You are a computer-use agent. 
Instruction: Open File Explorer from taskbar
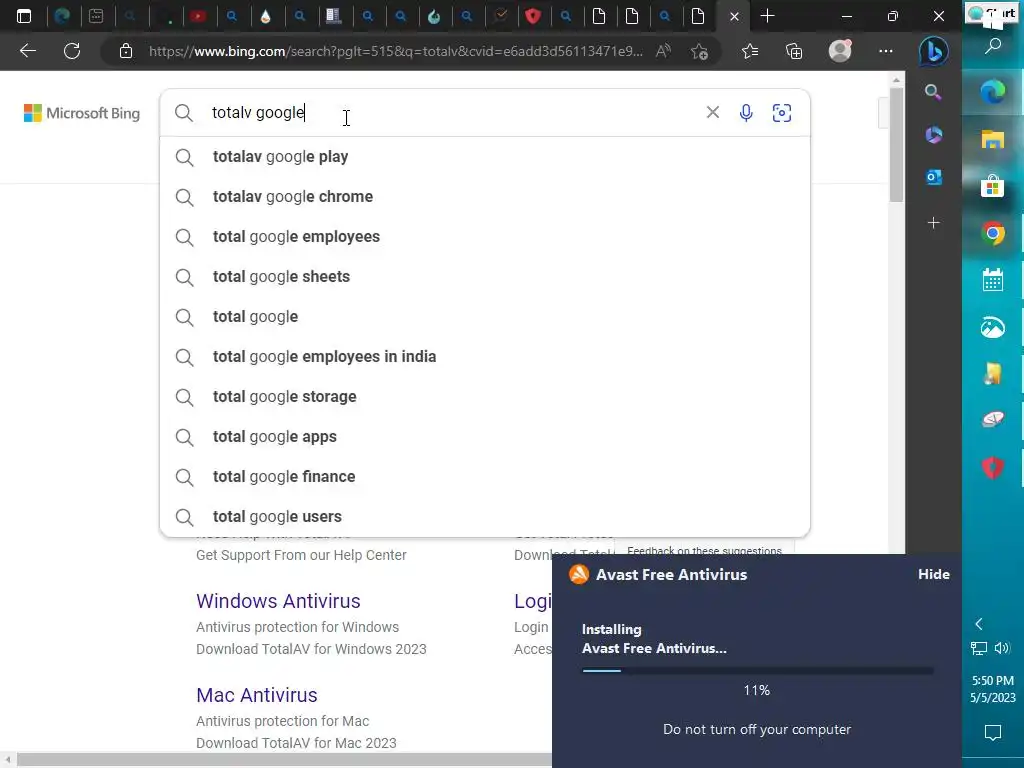point(993,139)
